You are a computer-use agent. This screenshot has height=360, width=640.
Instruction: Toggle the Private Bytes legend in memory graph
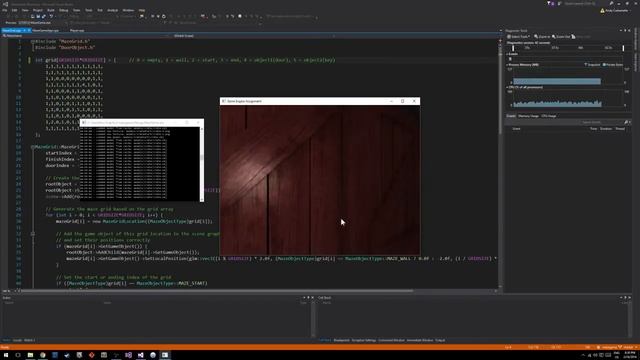[613, 65]
